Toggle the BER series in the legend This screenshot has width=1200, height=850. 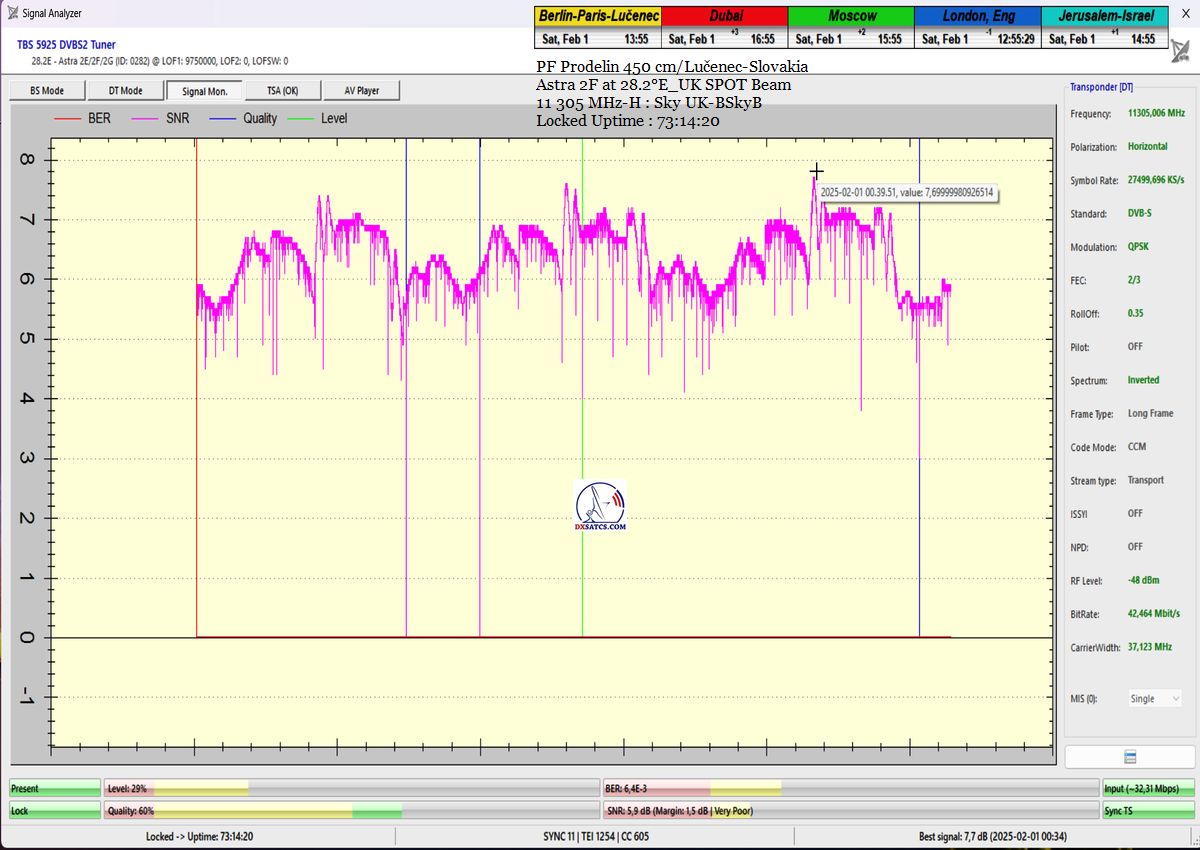(84, 118)
